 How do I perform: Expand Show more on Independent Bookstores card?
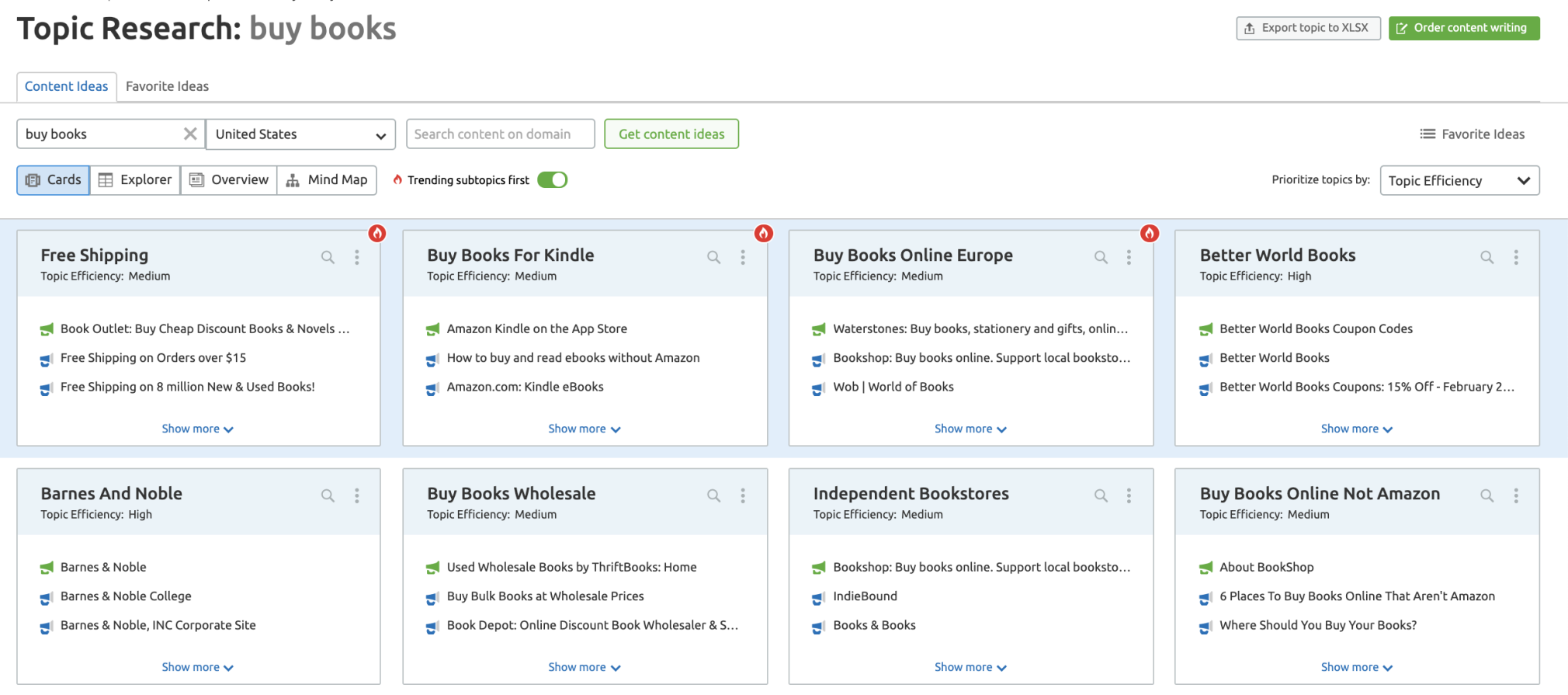click(970, 667)
